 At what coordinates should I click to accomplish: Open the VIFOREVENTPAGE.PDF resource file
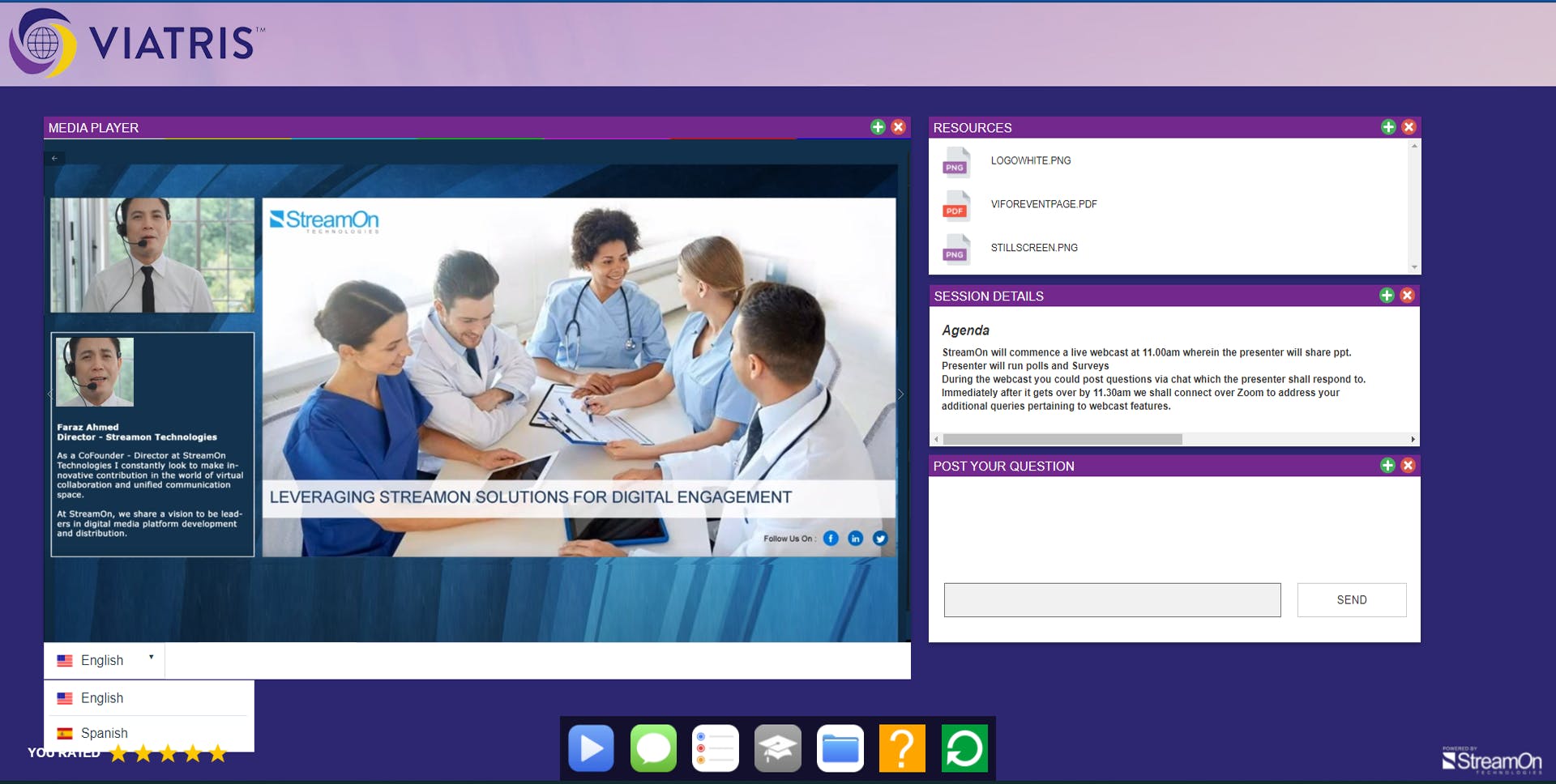[x=1044, y=205]
